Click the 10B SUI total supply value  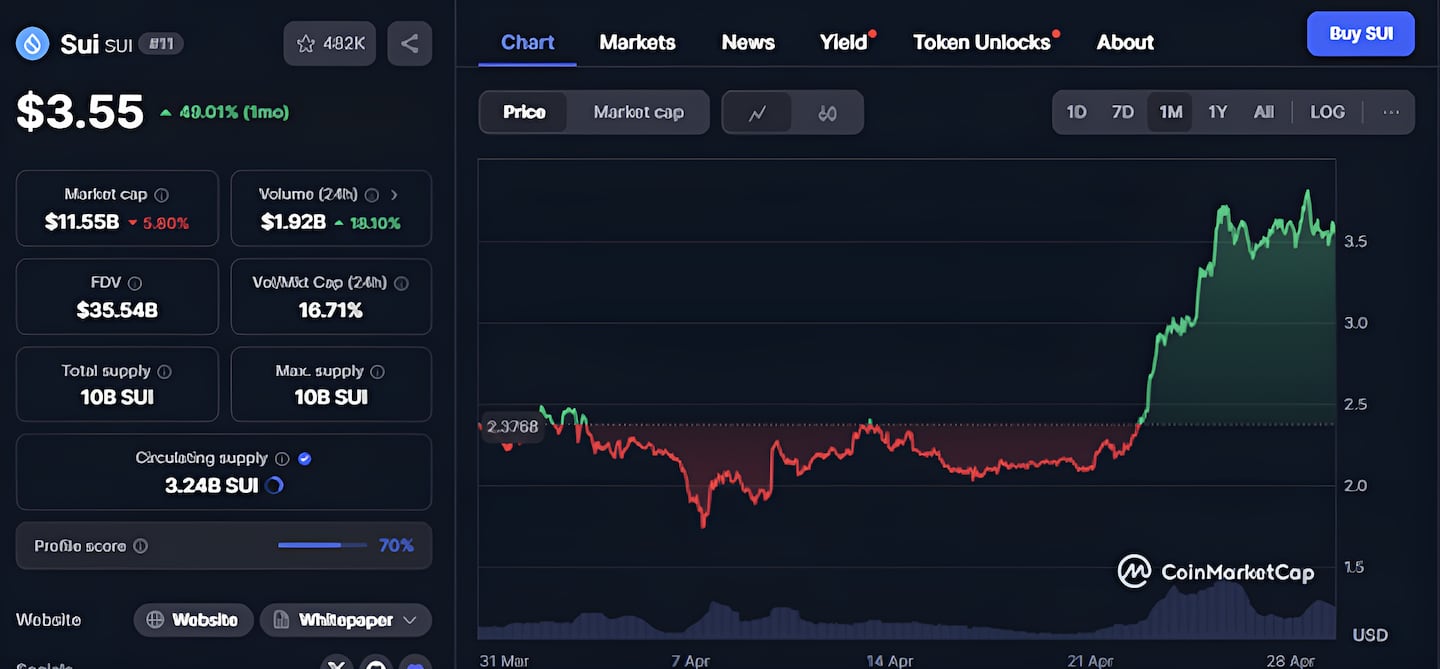click(117, 397)
